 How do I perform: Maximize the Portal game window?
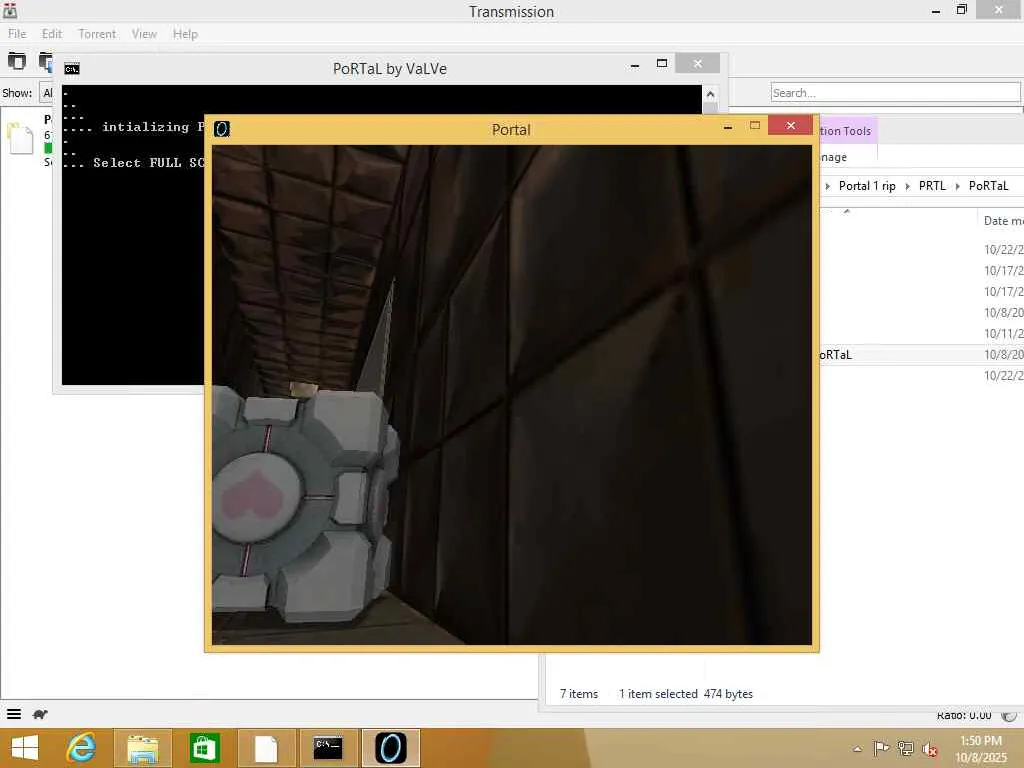pos(755,125)
